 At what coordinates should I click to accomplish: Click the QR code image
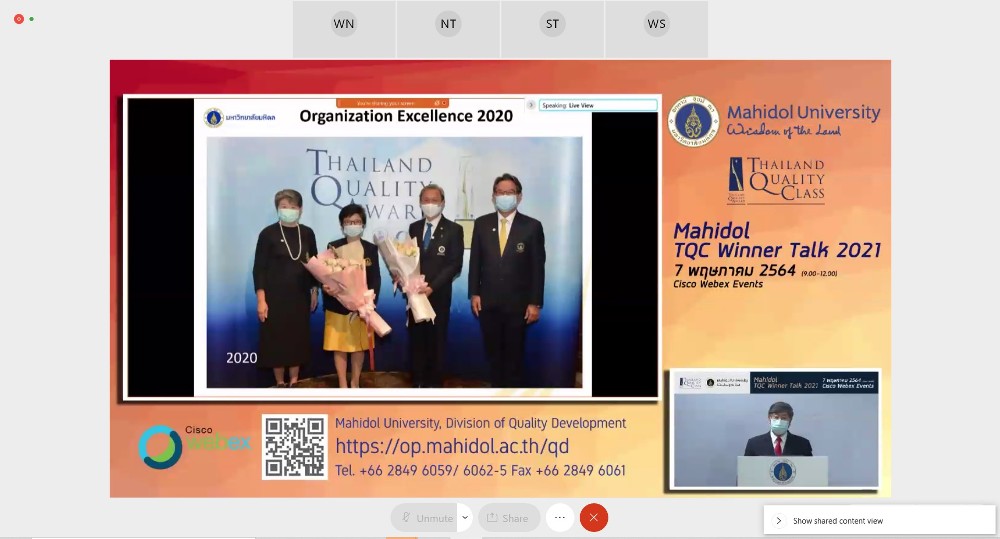point(294,447)
